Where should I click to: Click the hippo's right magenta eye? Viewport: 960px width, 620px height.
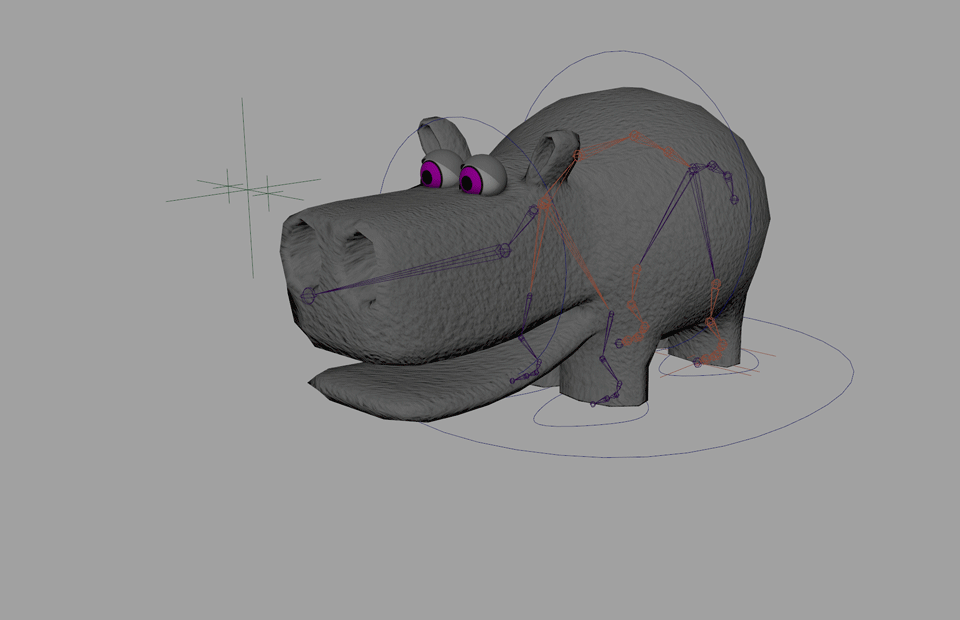(470, 180)
